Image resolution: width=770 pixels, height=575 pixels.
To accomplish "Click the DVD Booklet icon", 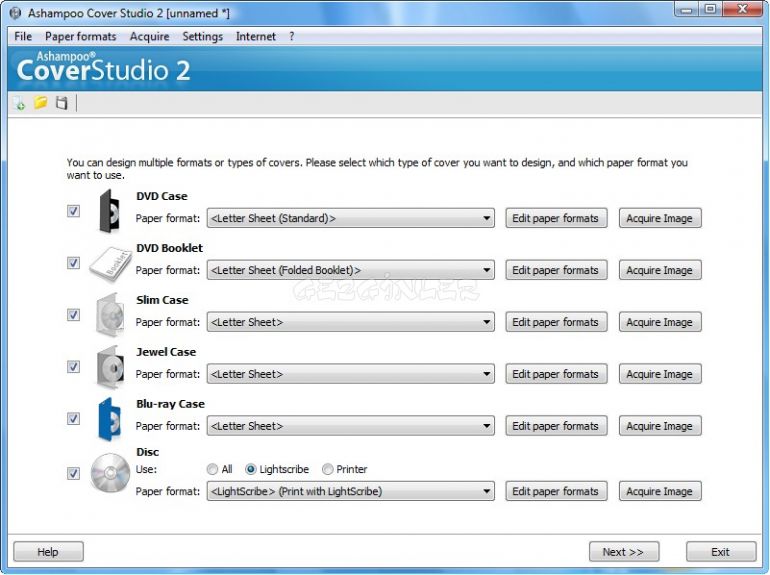I will tap(111, 264).
